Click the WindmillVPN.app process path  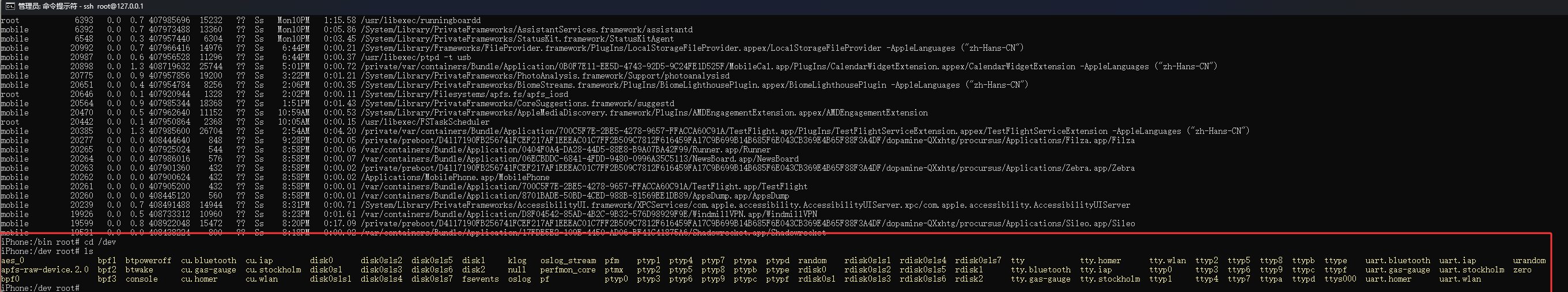coord(589,214)
